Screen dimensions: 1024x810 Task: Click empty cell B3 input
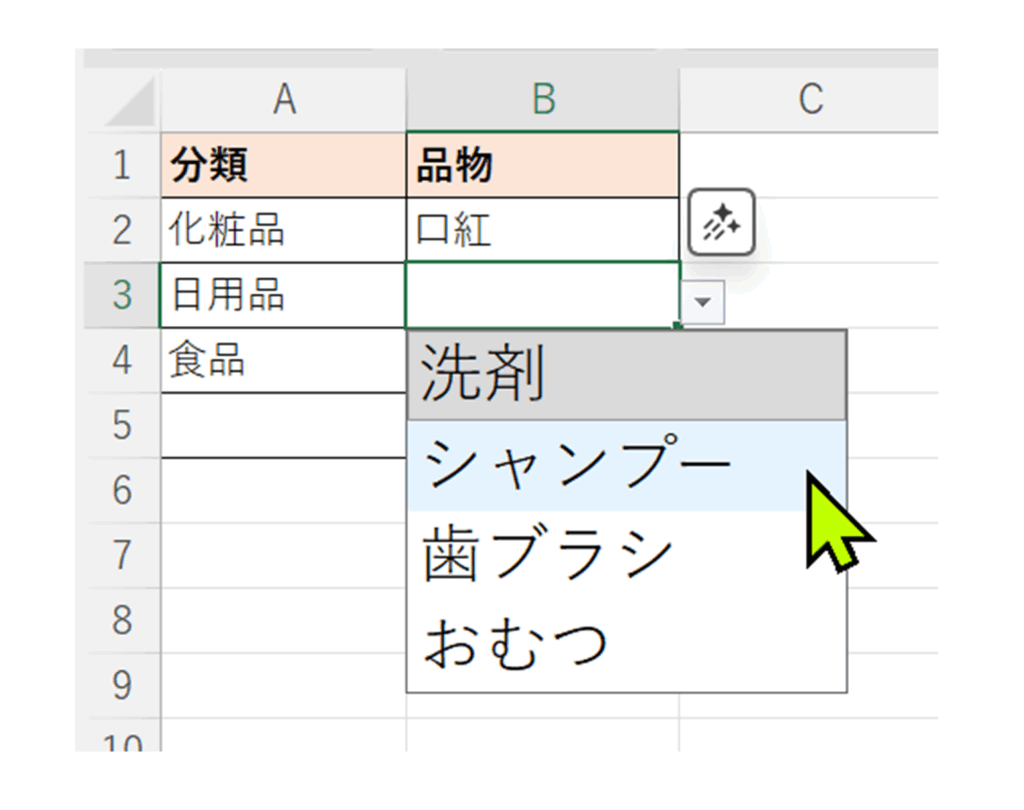[x=540, y=295]
